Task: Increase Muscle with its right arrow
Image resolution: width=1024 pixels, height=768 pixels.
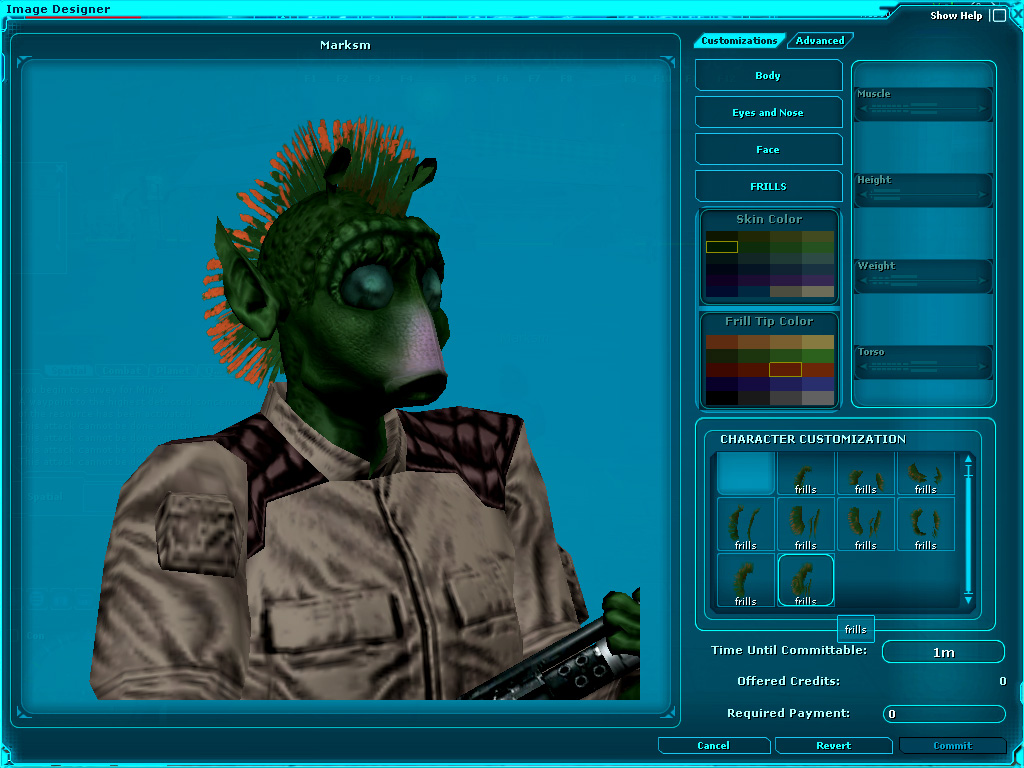Action: coord(982,110)
